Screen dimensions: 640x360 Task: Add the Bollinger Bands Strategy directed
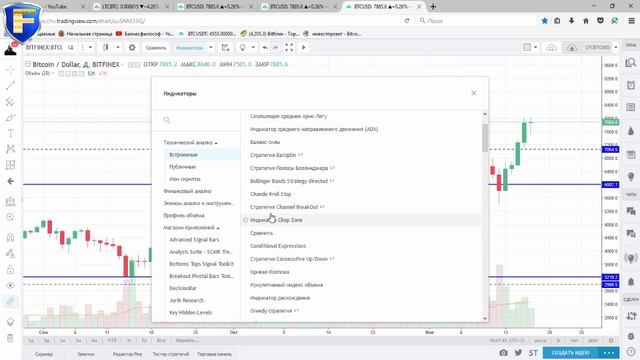tap(289, 181)
